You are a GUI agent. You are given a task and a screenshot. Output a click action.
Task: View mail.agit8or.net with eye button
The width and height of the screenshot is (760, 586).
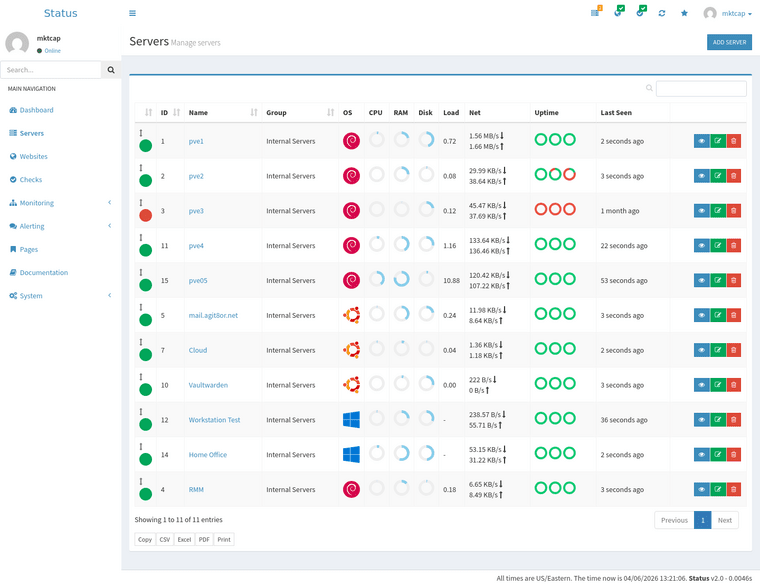[x=701, y=316]
